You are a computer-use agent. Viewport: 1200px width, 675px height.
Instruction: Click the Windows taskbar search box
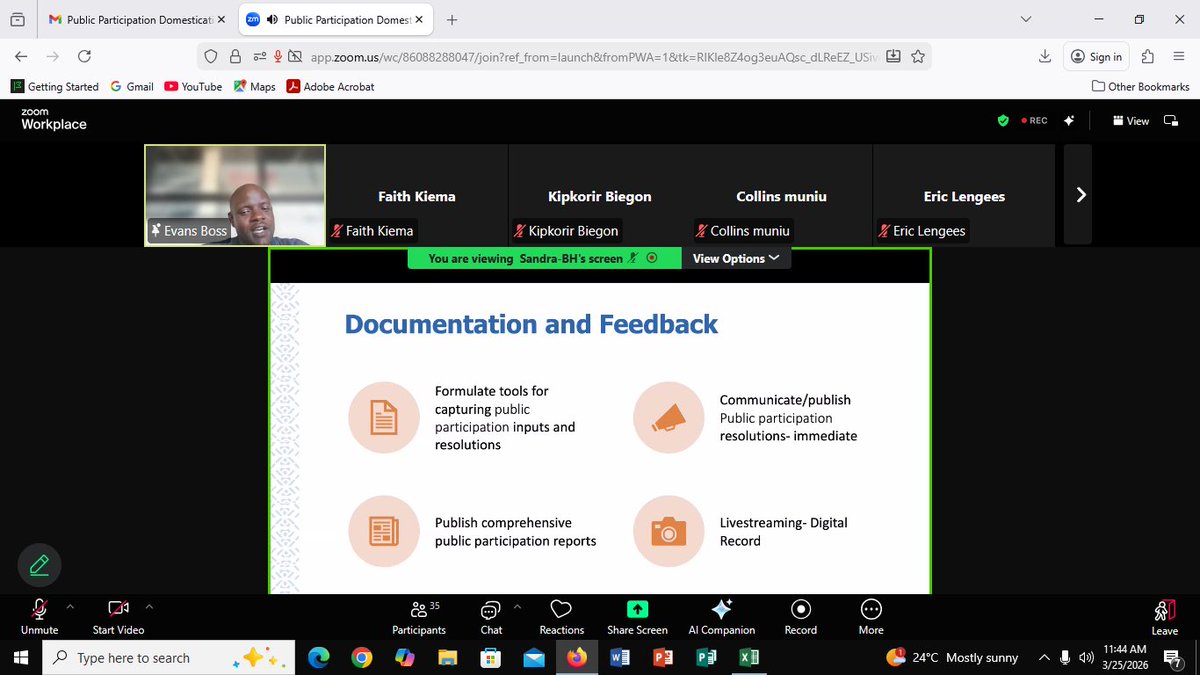170,658
